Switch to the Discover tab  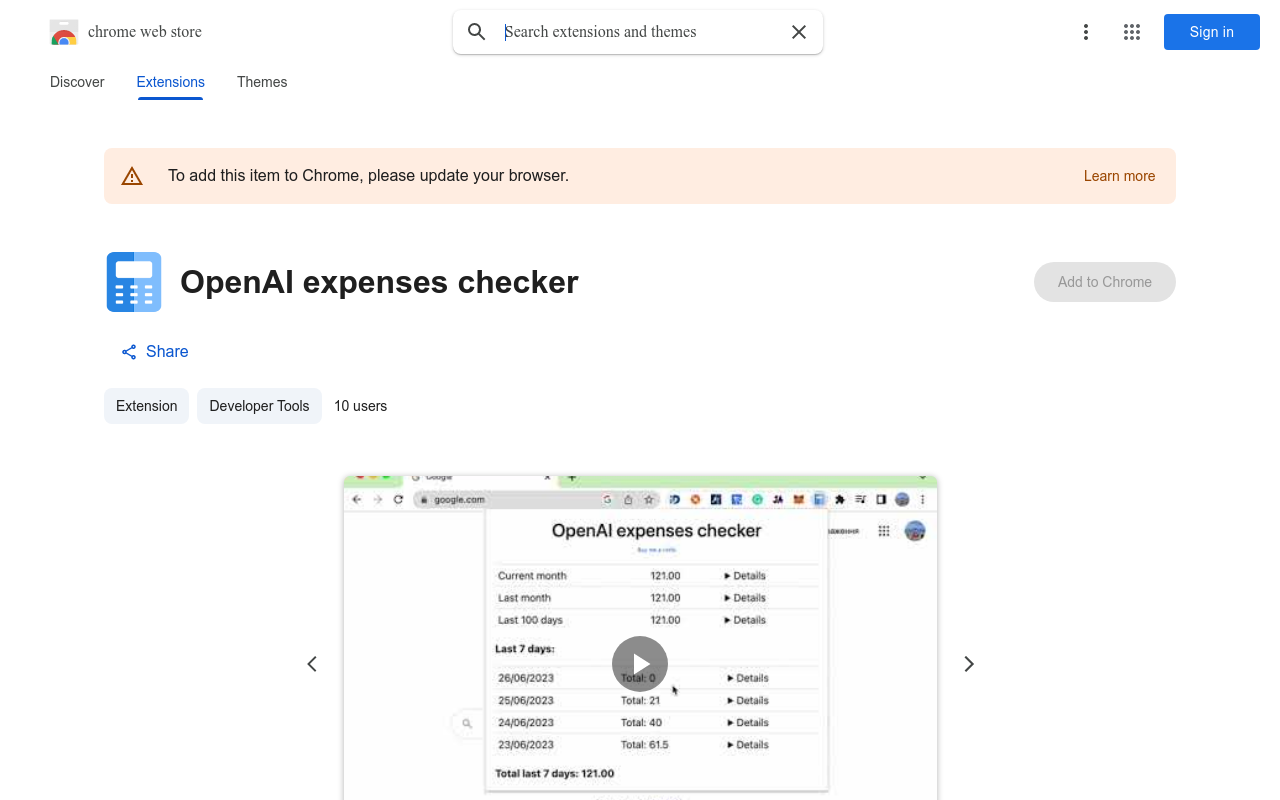77,82
